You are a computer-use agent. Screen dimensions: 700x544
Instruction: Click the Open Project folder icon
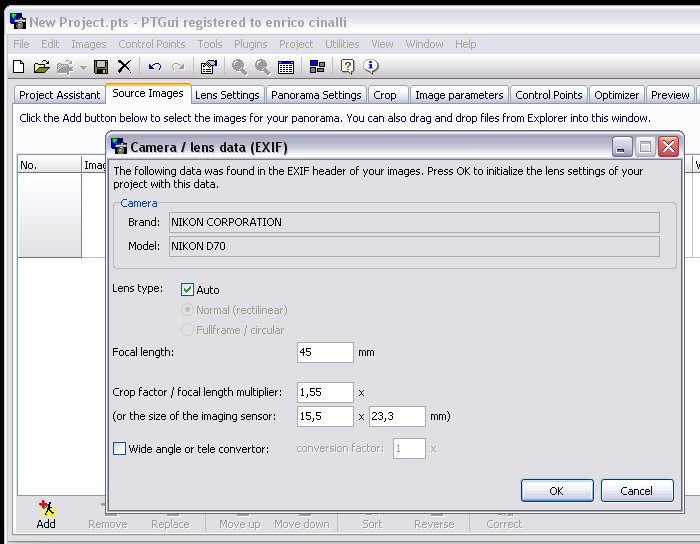click(42, 67)
